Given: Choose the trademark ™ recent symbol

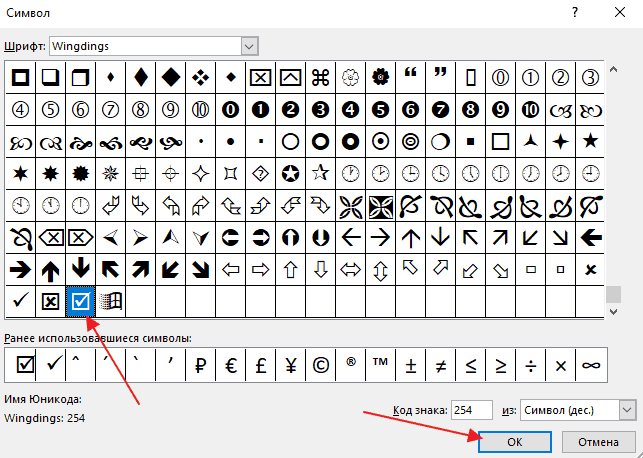Looking at the screenshot, I should (379, 366).
